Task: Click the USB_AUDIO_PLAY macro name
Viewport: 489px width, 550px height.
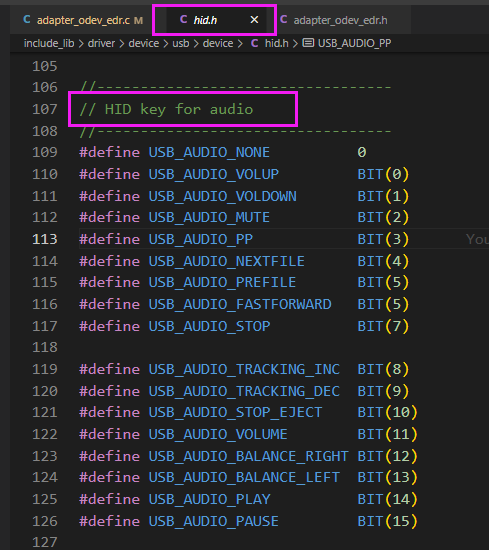Action: [x=209, y=499]
